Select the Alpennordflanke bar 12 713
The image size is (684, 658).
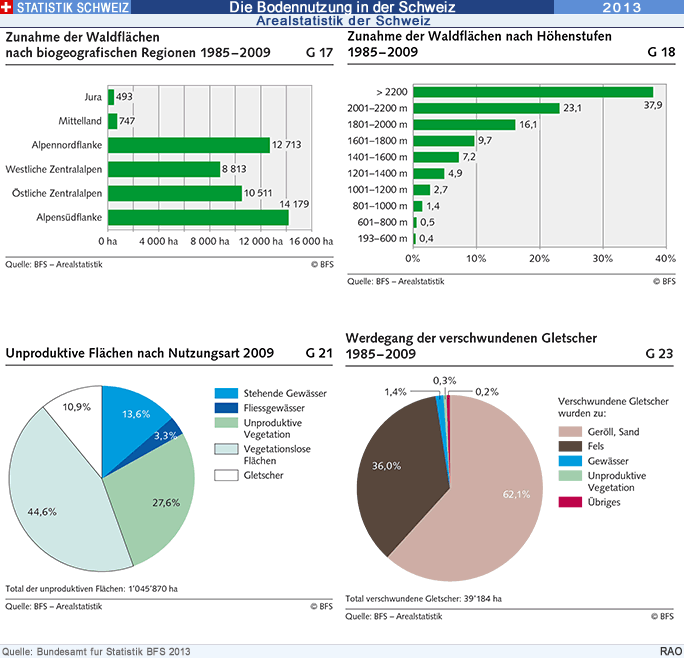[189, 145]
